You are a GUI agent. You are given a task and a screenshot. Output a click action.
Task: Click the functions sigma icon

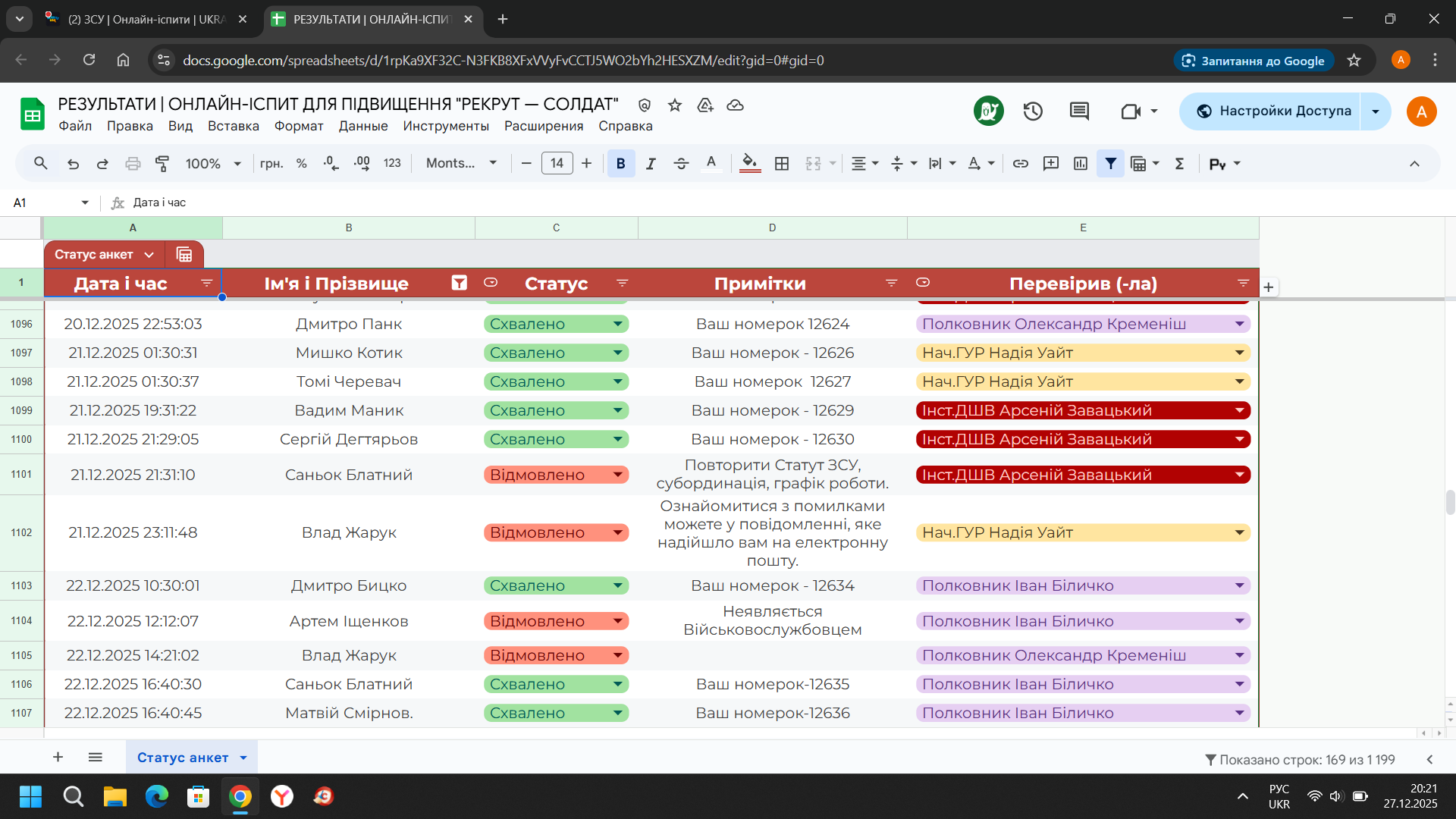click(1179, 163)
